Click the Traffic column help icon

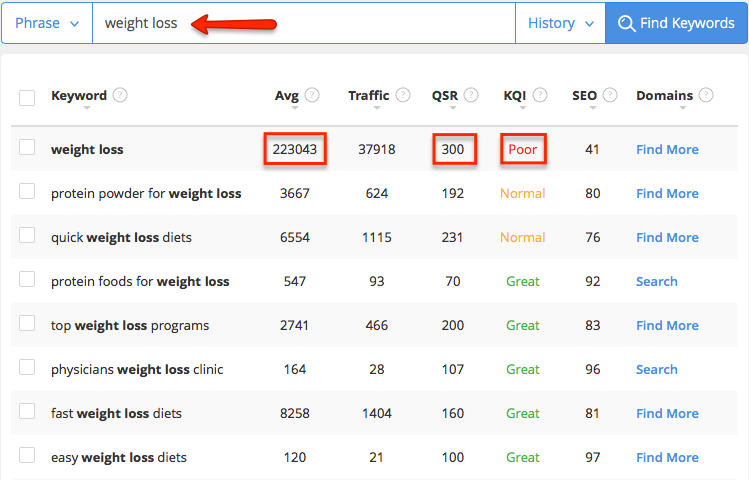pyautogui.click(x=403, y=95)
